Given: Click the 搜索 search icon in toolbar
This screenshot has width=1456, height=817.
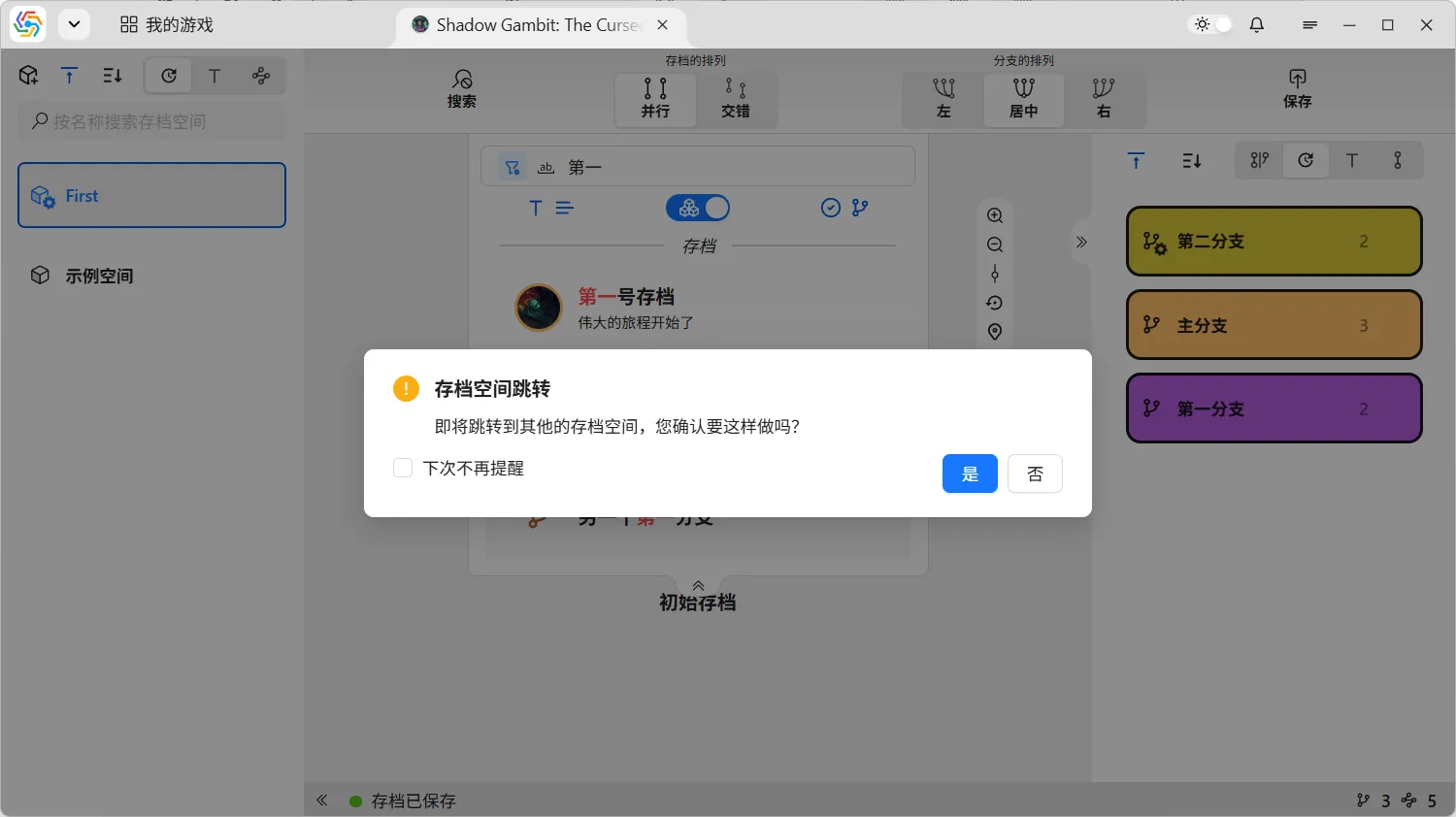Looking at the screenshot, I should point(461,88).
